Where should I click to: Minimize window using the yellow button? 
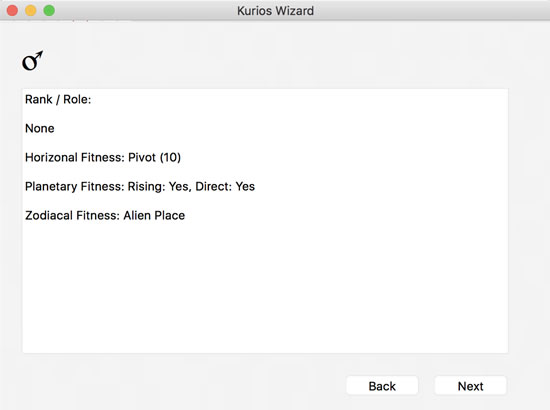point(31,11)
